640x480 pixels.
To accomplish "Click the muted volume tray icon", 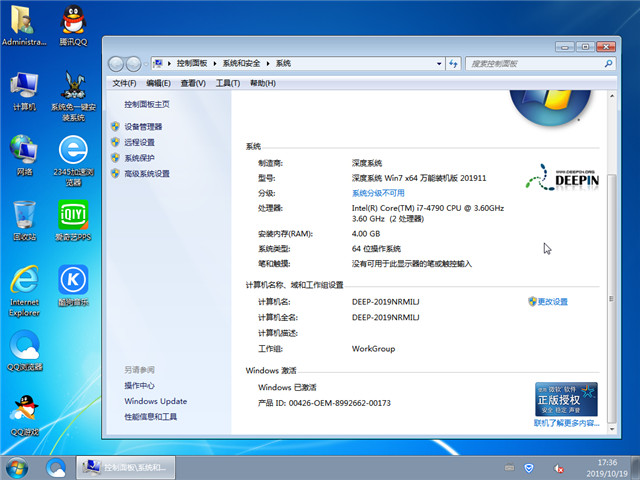I will pos(558,469).
